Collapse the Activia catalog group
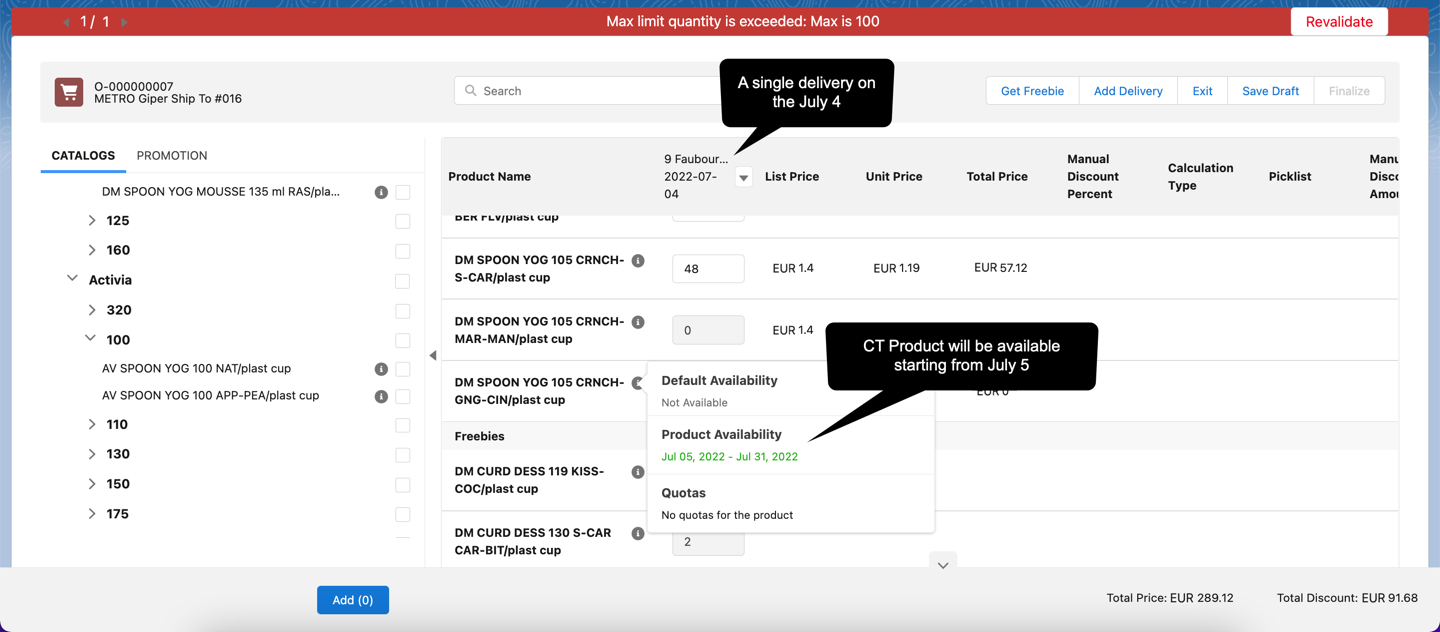The width and height of the screenshot is (1440, 632). (72, 279)
